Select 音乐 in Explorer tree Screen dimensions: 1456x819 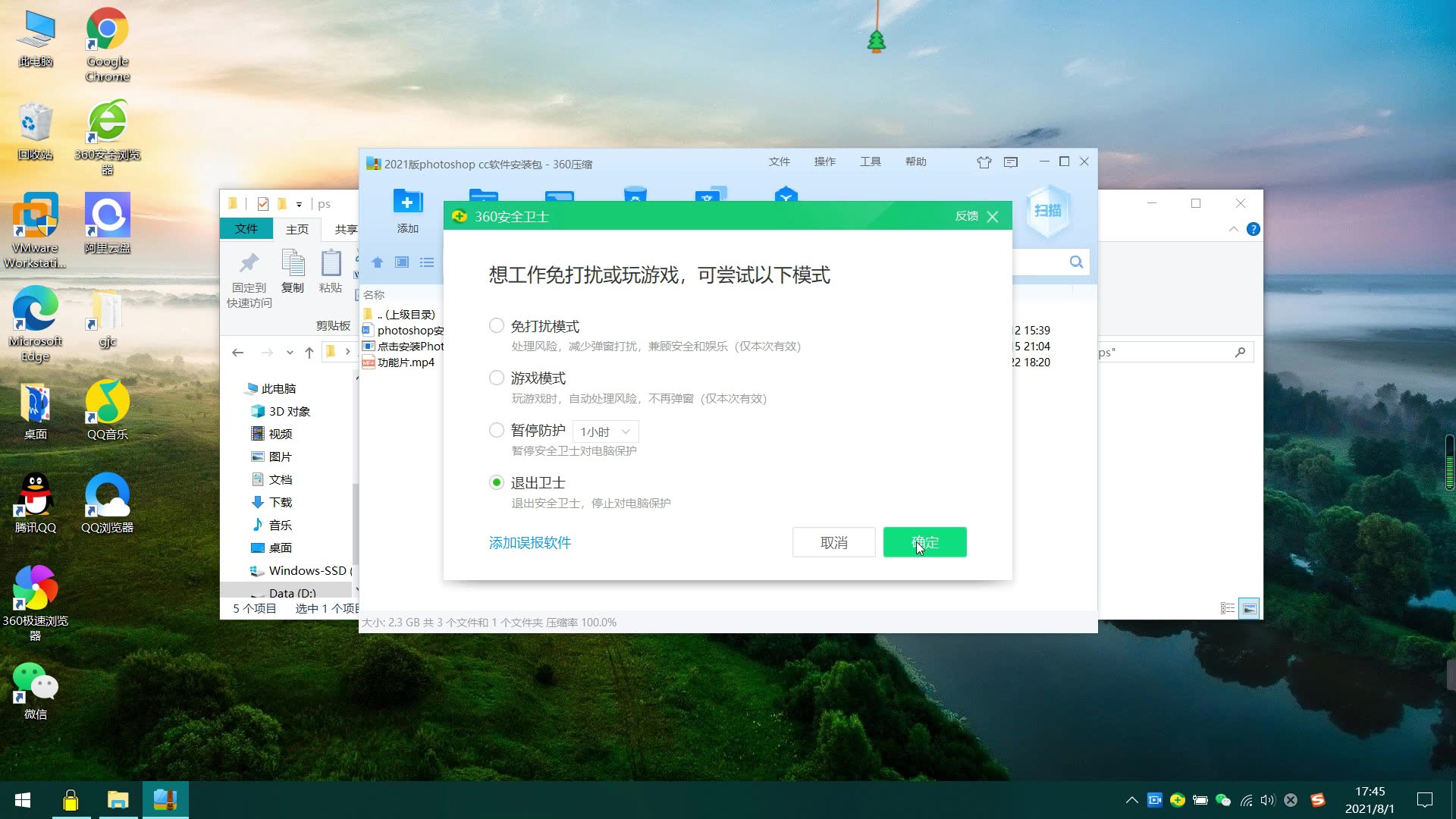point(271,525)
